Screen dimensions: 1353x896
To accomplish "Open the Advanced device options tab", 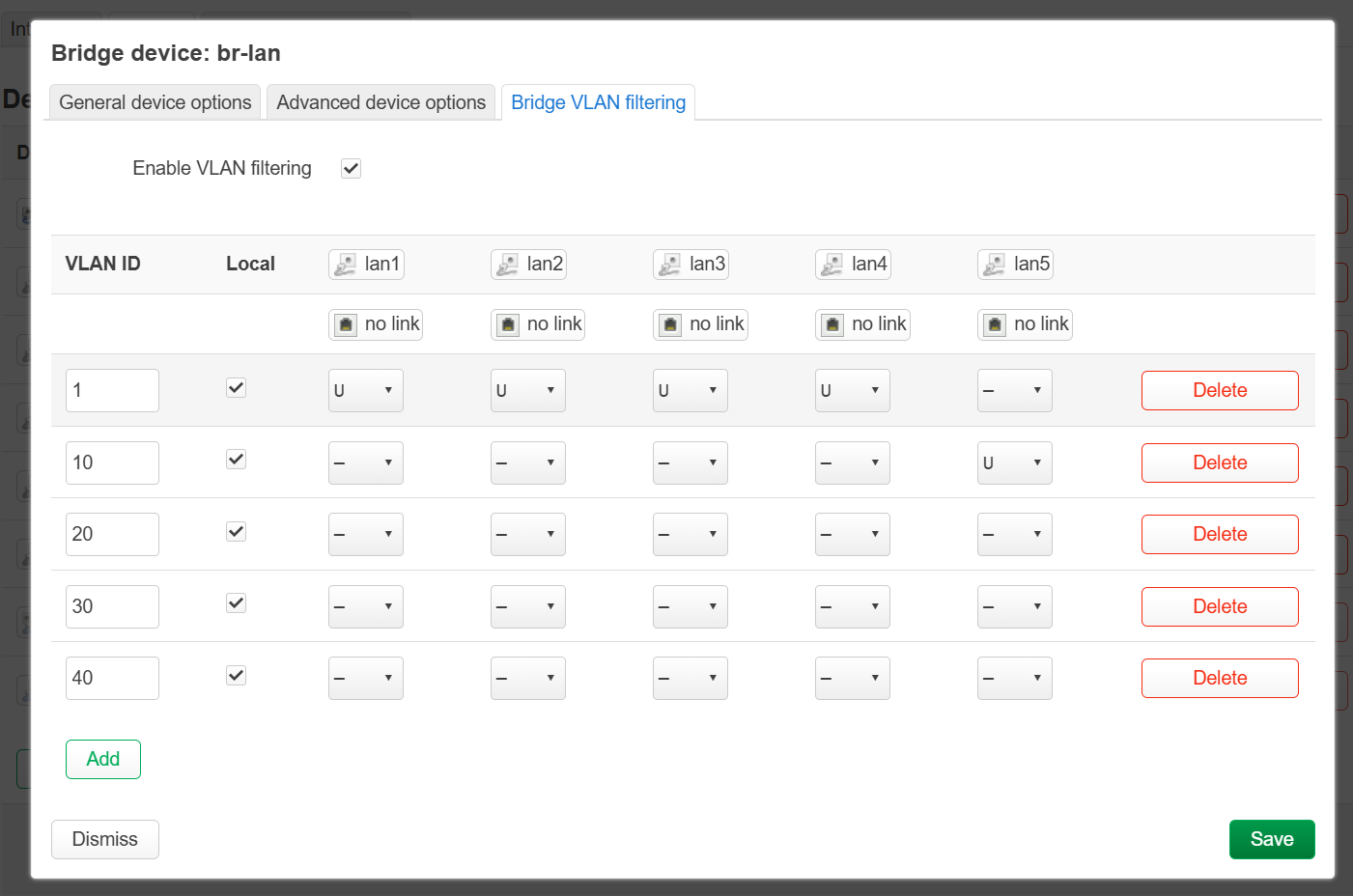I will click(381, 102).
